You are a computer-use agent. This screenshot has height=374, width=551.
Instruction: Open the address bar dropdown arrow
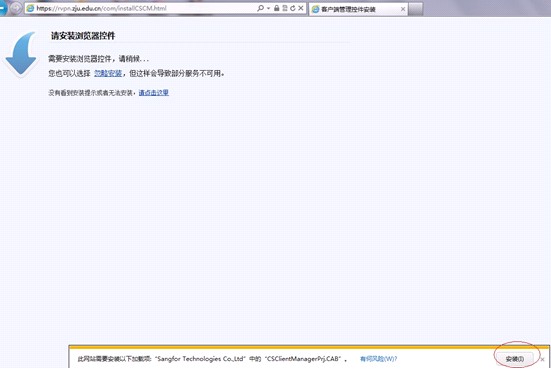268,8
